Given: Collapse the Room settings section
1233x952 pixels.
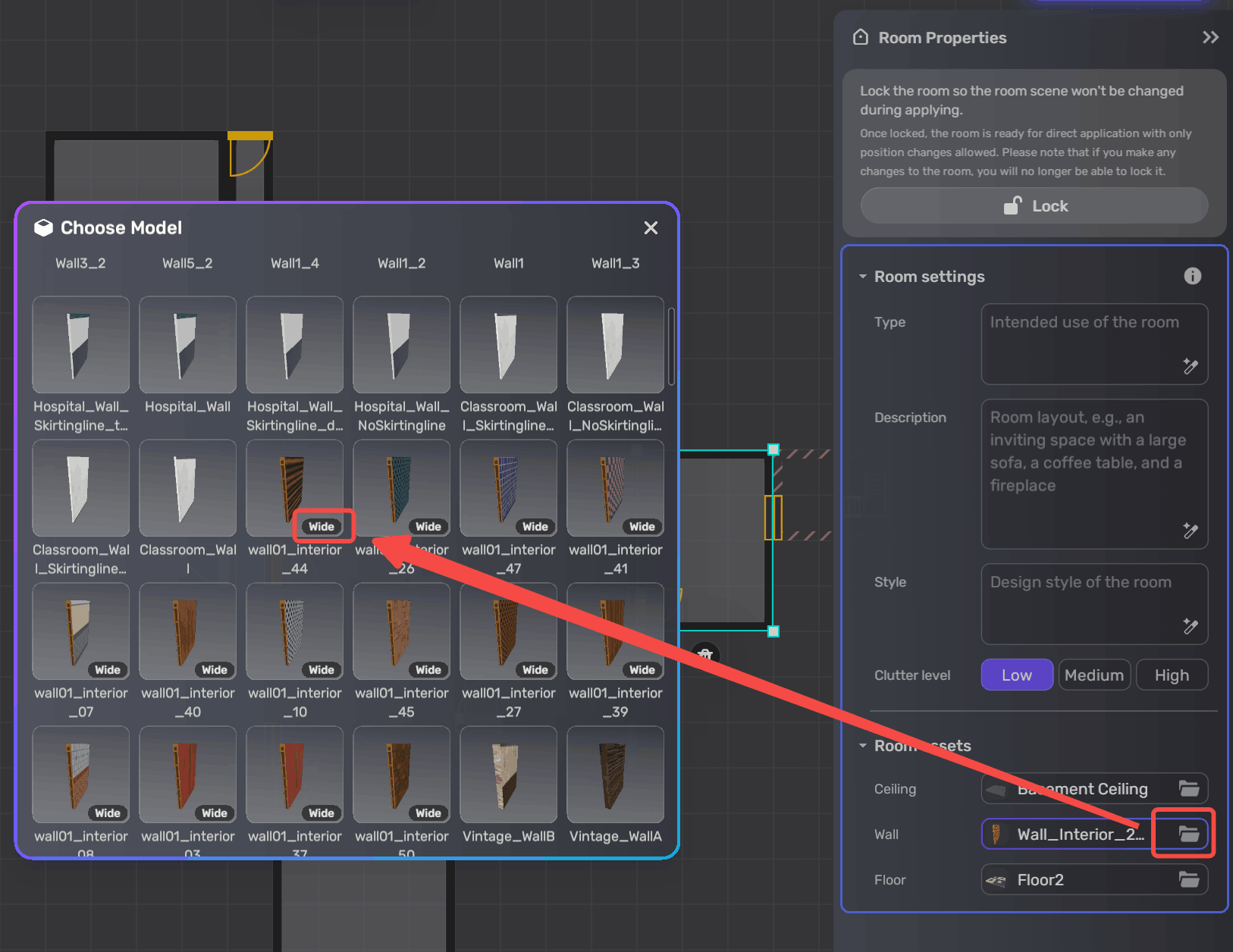Looking at the screenshot, I should [x=863, y=277].
